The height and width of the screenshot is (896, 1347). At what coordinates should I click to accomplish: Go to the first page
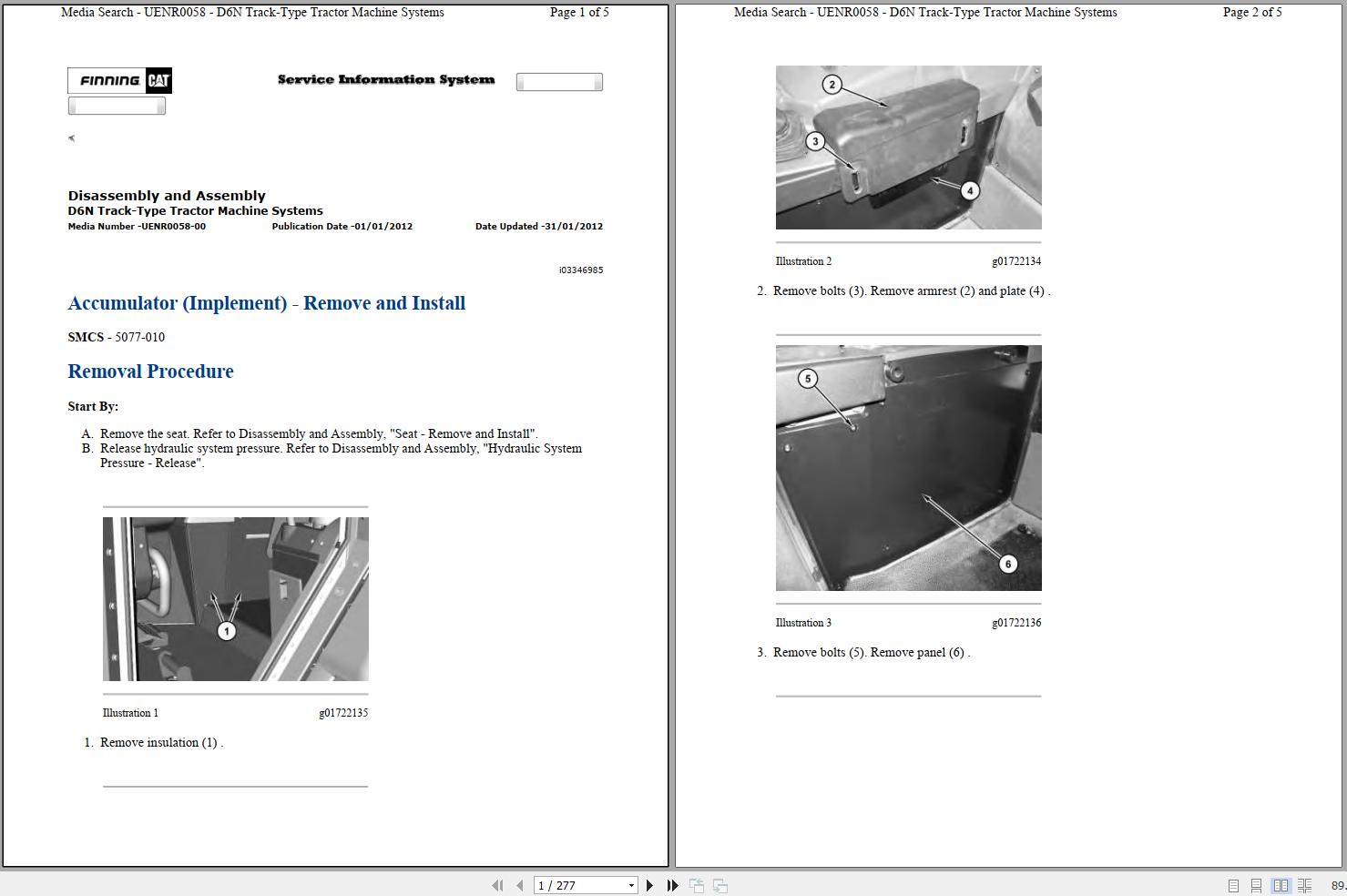[497, 885]
